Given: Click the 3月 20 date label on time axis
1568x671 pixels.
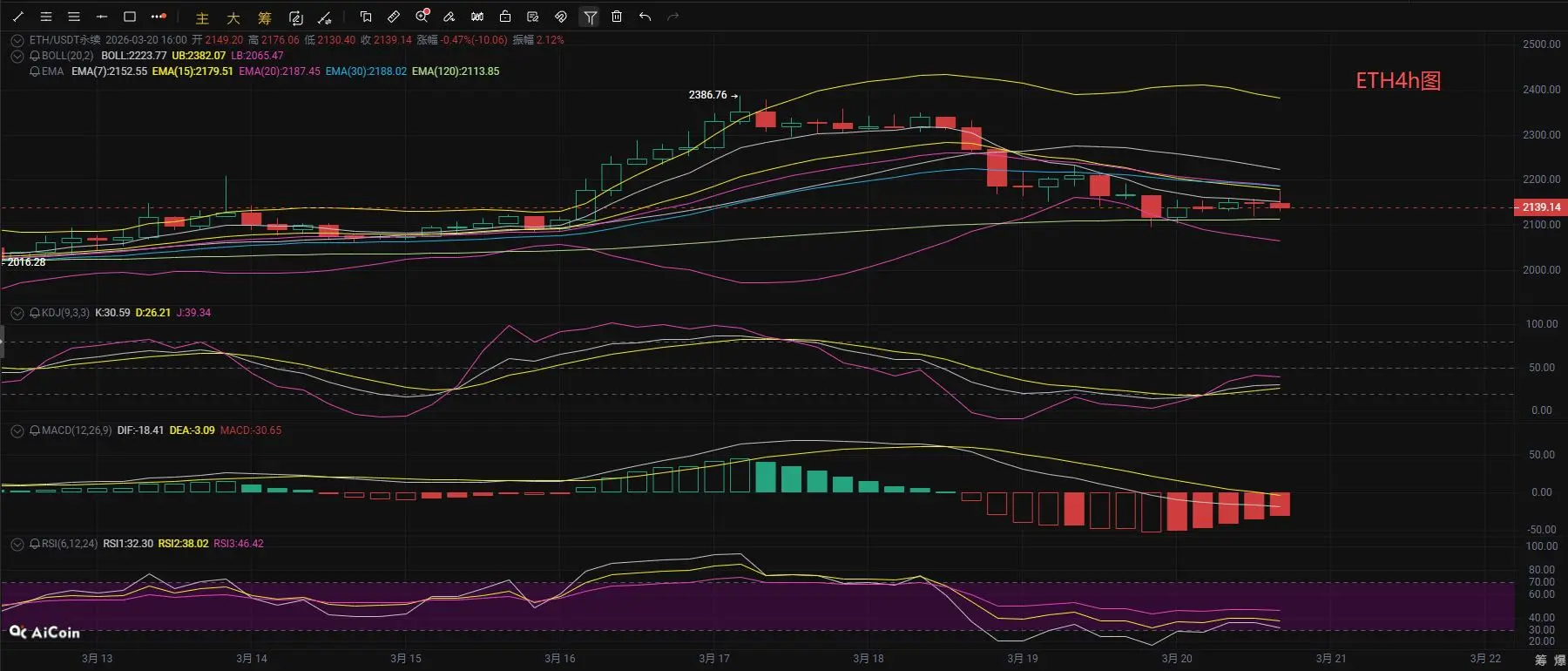Looking at the screenshot, I should coord(1177,659).
